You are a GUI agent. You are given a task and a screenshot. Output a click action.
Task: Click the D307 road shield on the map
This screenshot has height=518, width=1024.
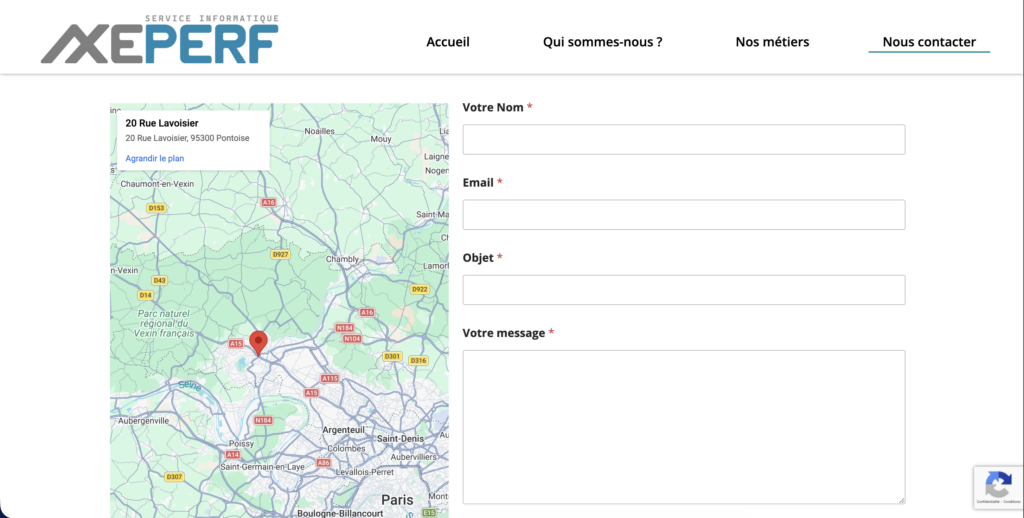(174, 477)
